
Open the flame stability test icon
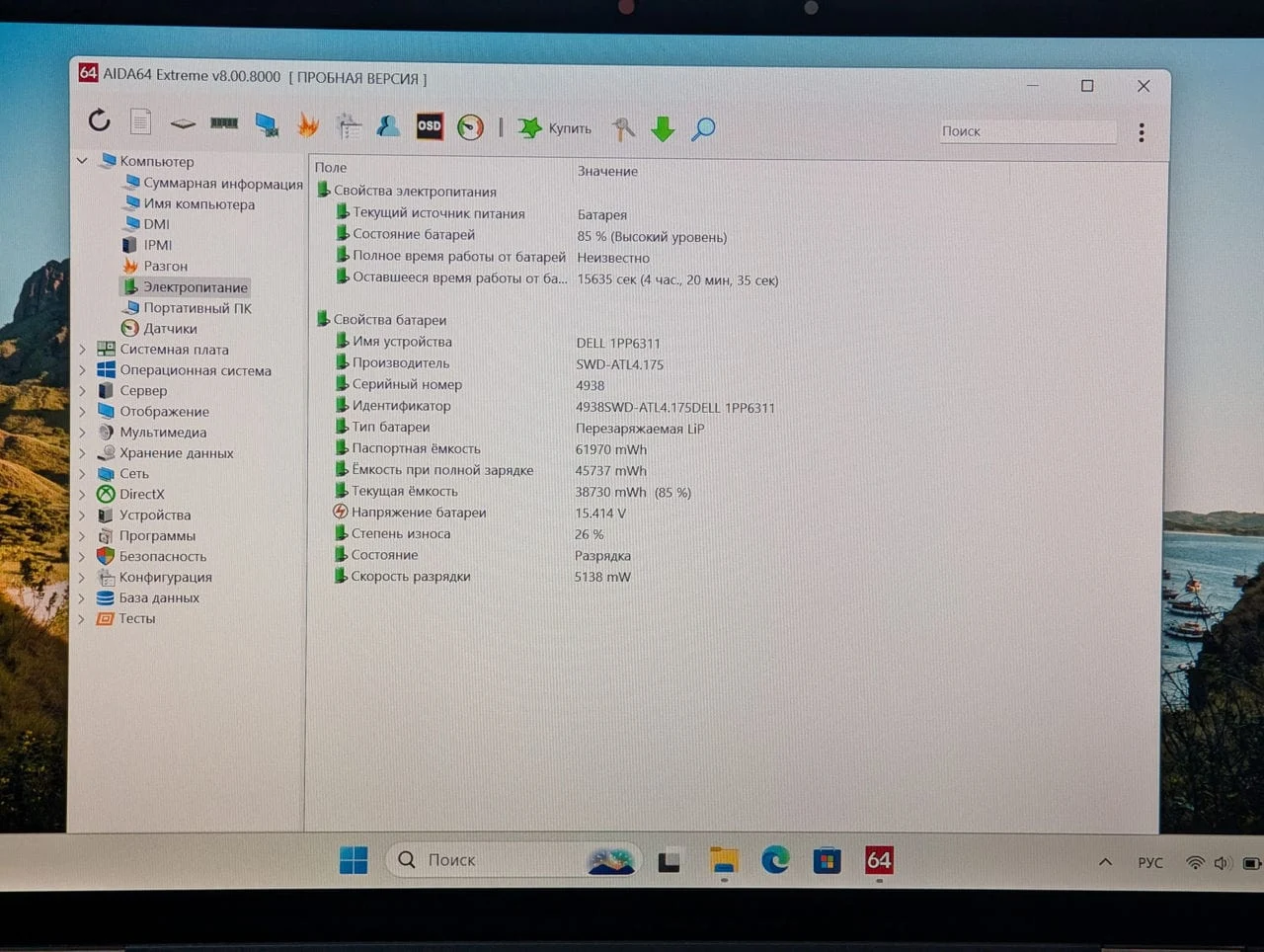pyautogui.click(x=308, y=124)
